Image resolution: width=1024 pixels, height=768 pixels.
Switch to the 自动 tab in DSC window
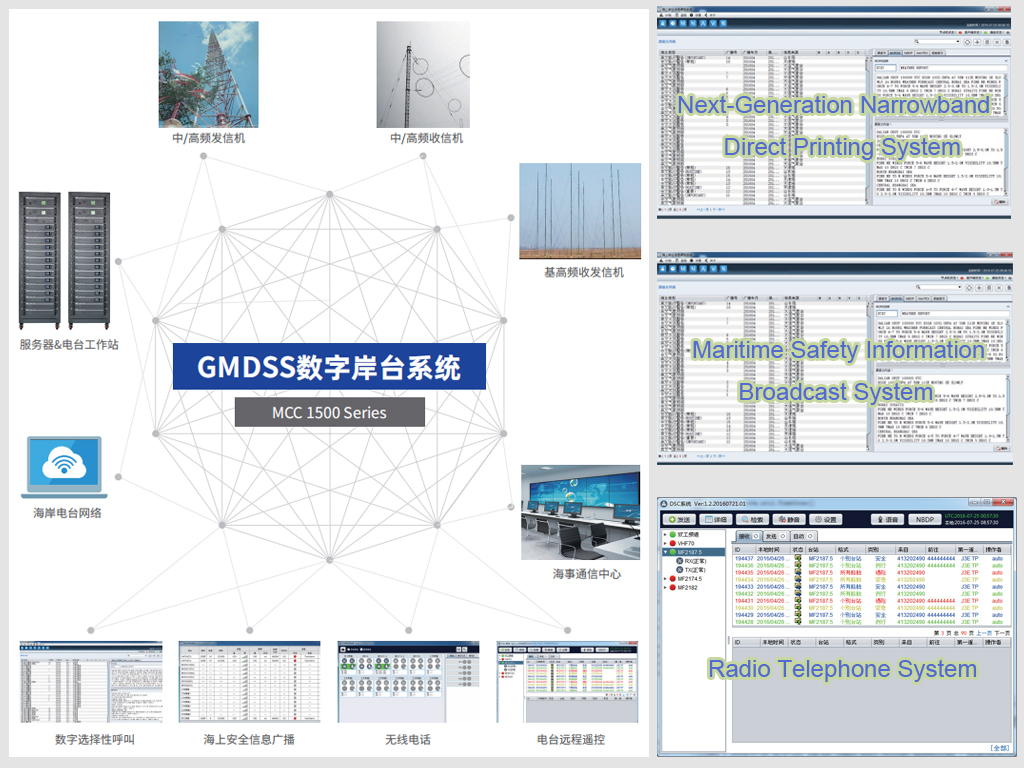coord(802,536)
